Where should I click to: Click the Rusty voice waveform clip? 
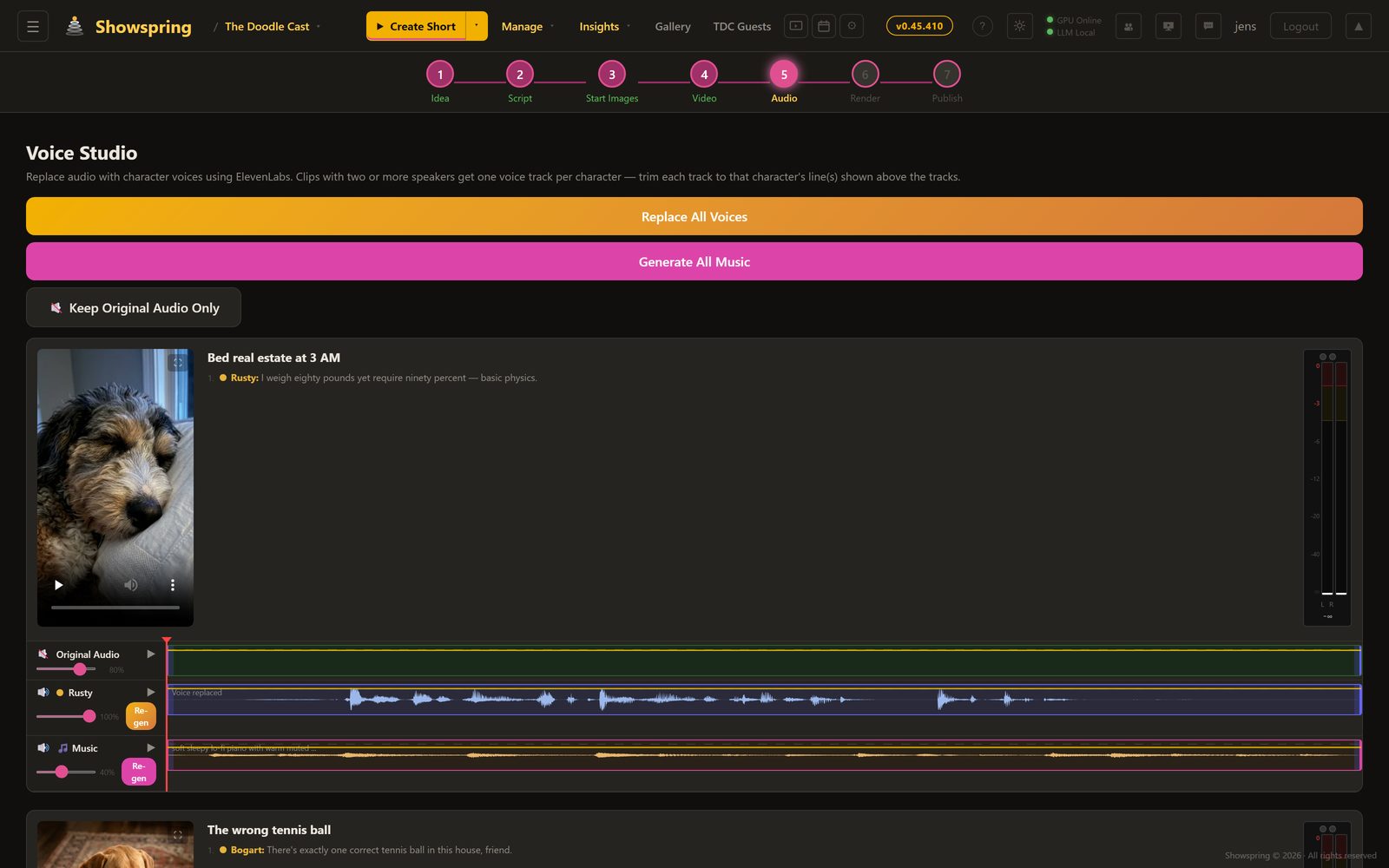pyautogui.click(x=764, y=700)
